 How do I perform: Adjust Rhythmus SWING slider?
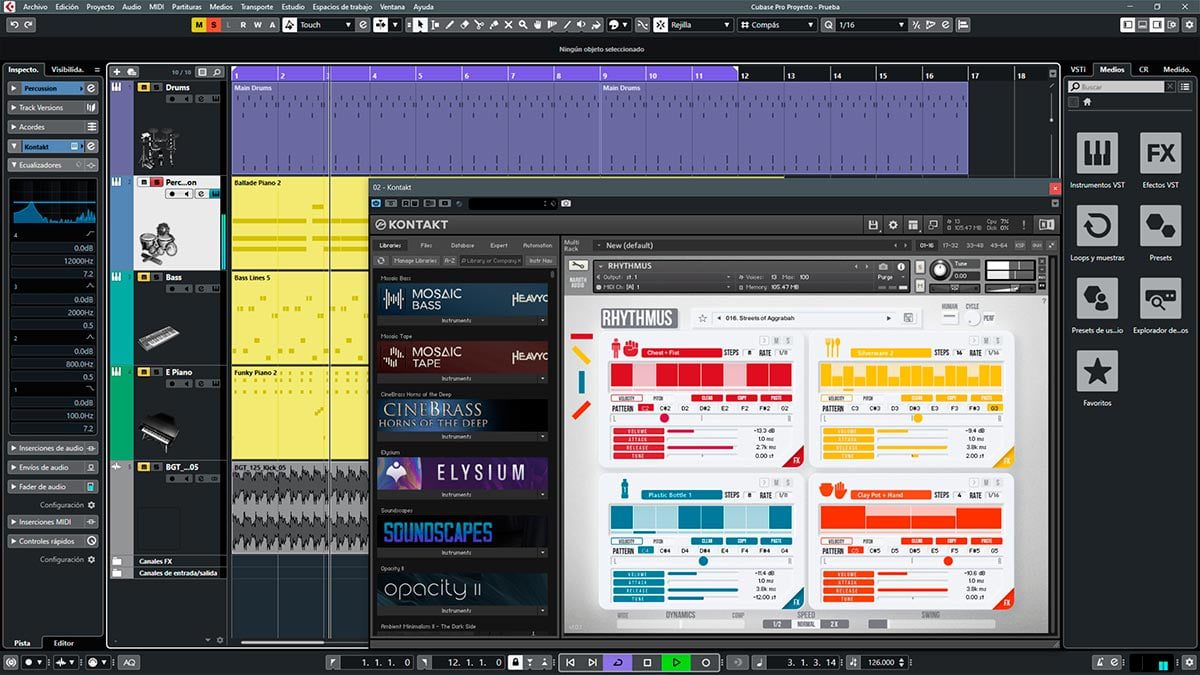click(x=932, y=624)
